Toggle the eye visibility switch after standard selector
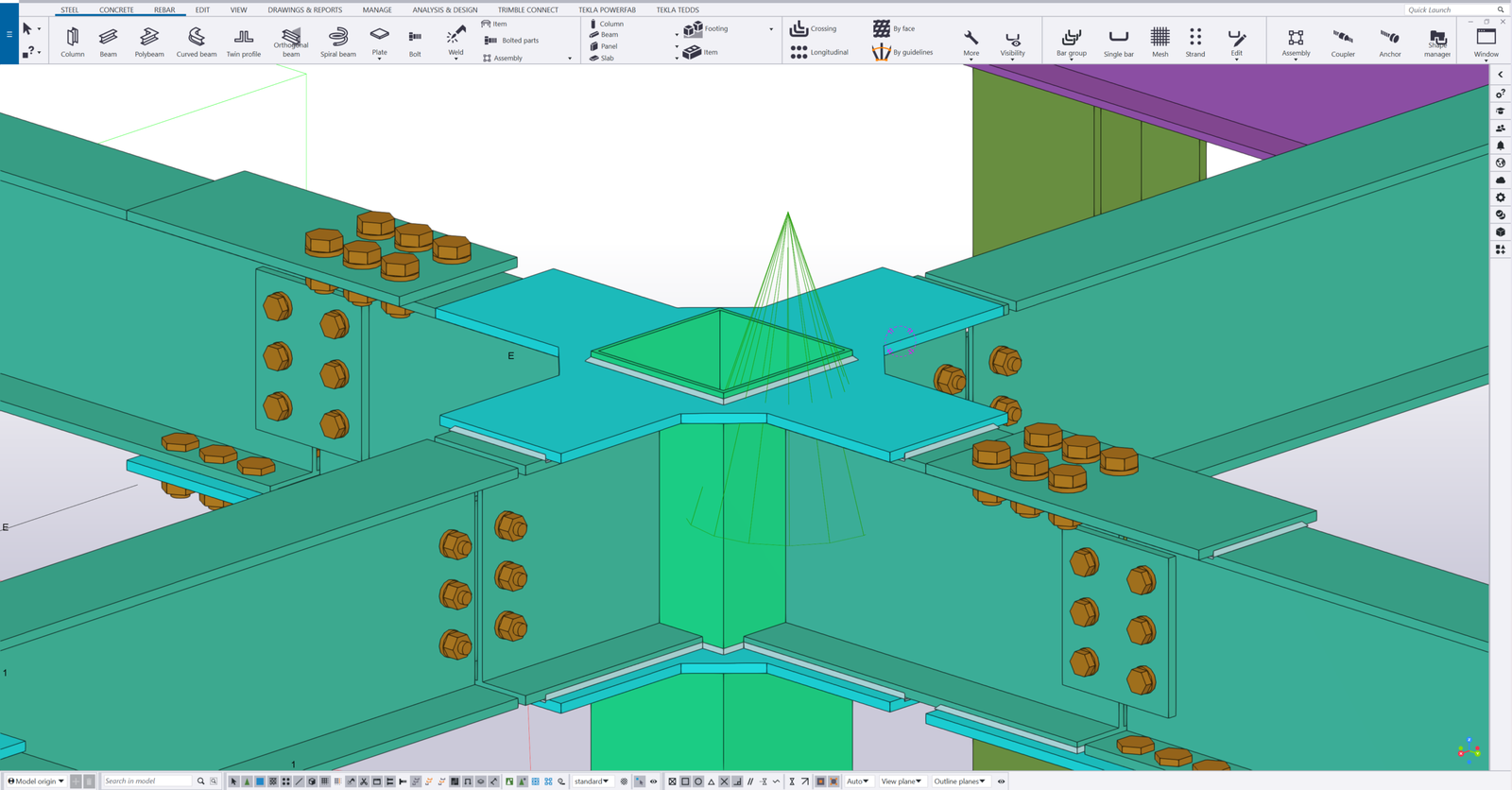 [653, 781]
